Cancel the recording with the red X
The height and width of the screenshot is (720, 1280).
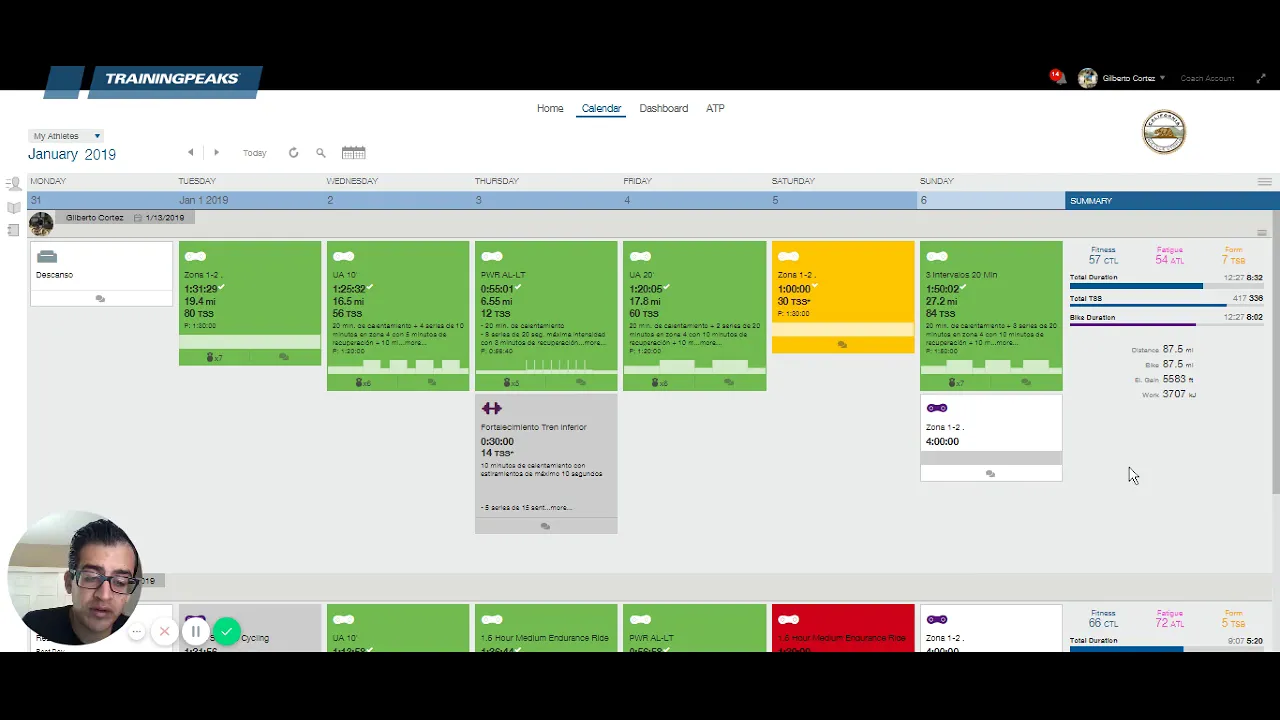164,632
